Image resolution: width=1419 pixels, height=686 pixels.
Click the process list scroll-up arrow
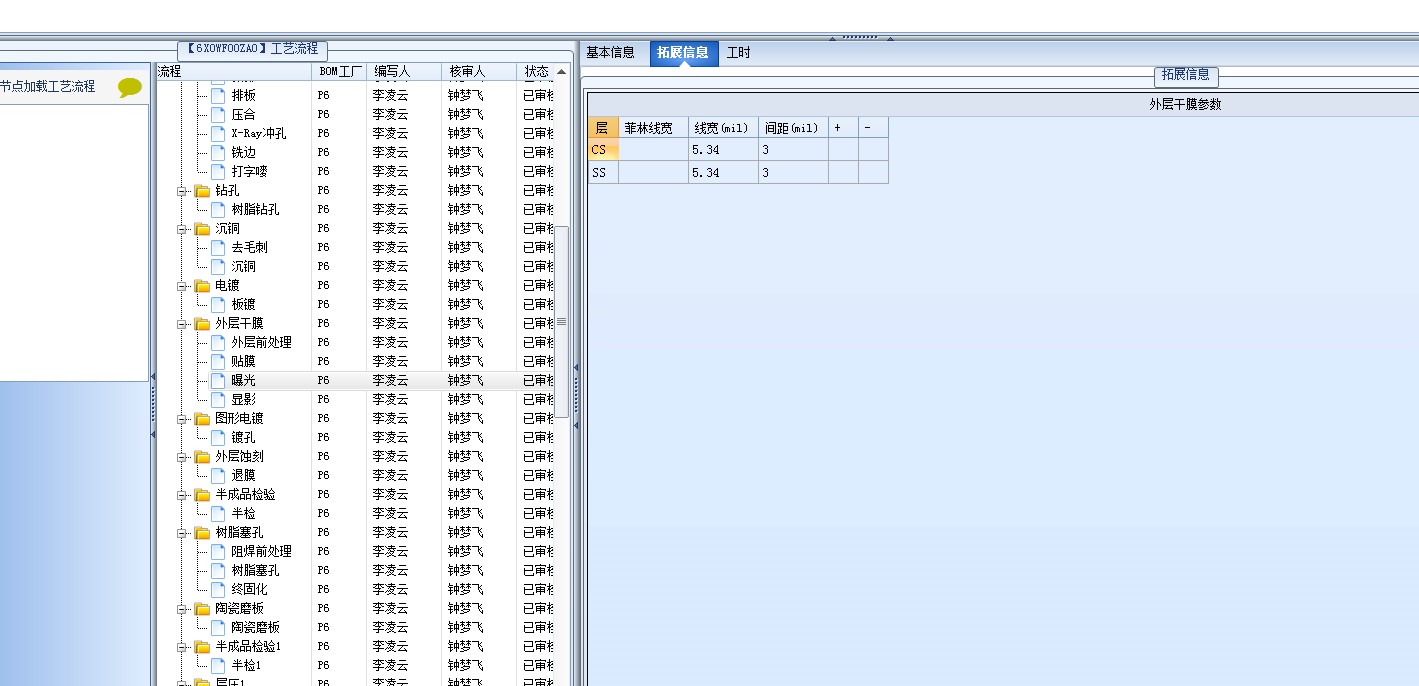562,72
